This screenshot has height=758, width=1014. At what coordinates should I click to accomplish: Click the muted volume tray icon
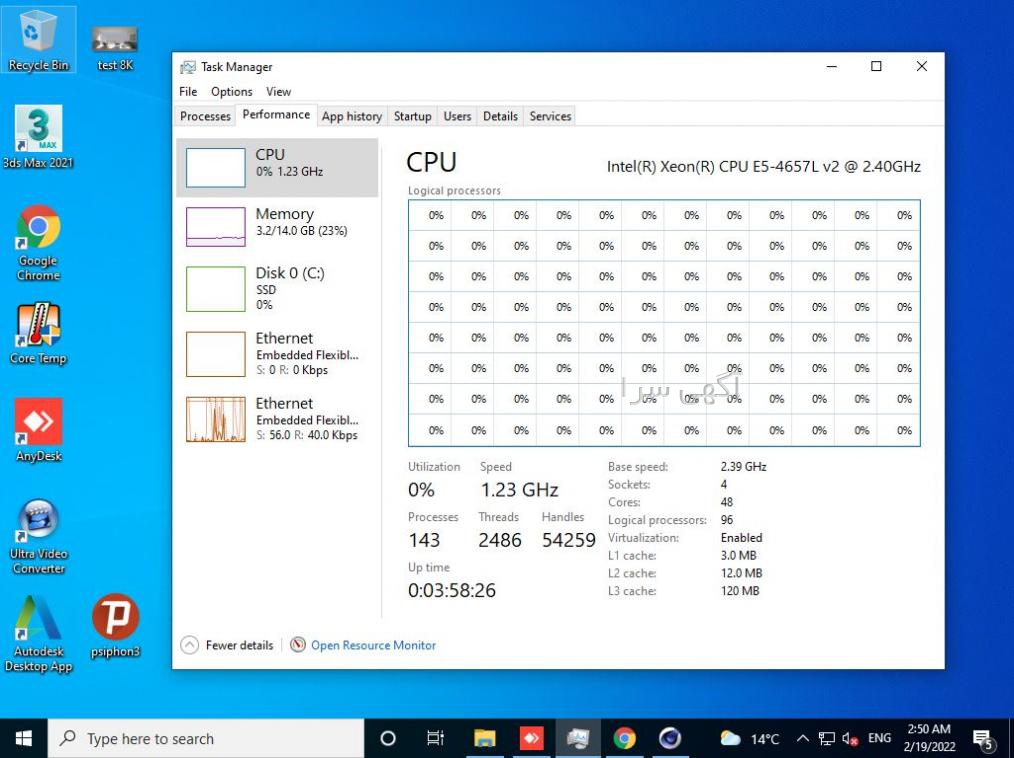pos(850,739)
